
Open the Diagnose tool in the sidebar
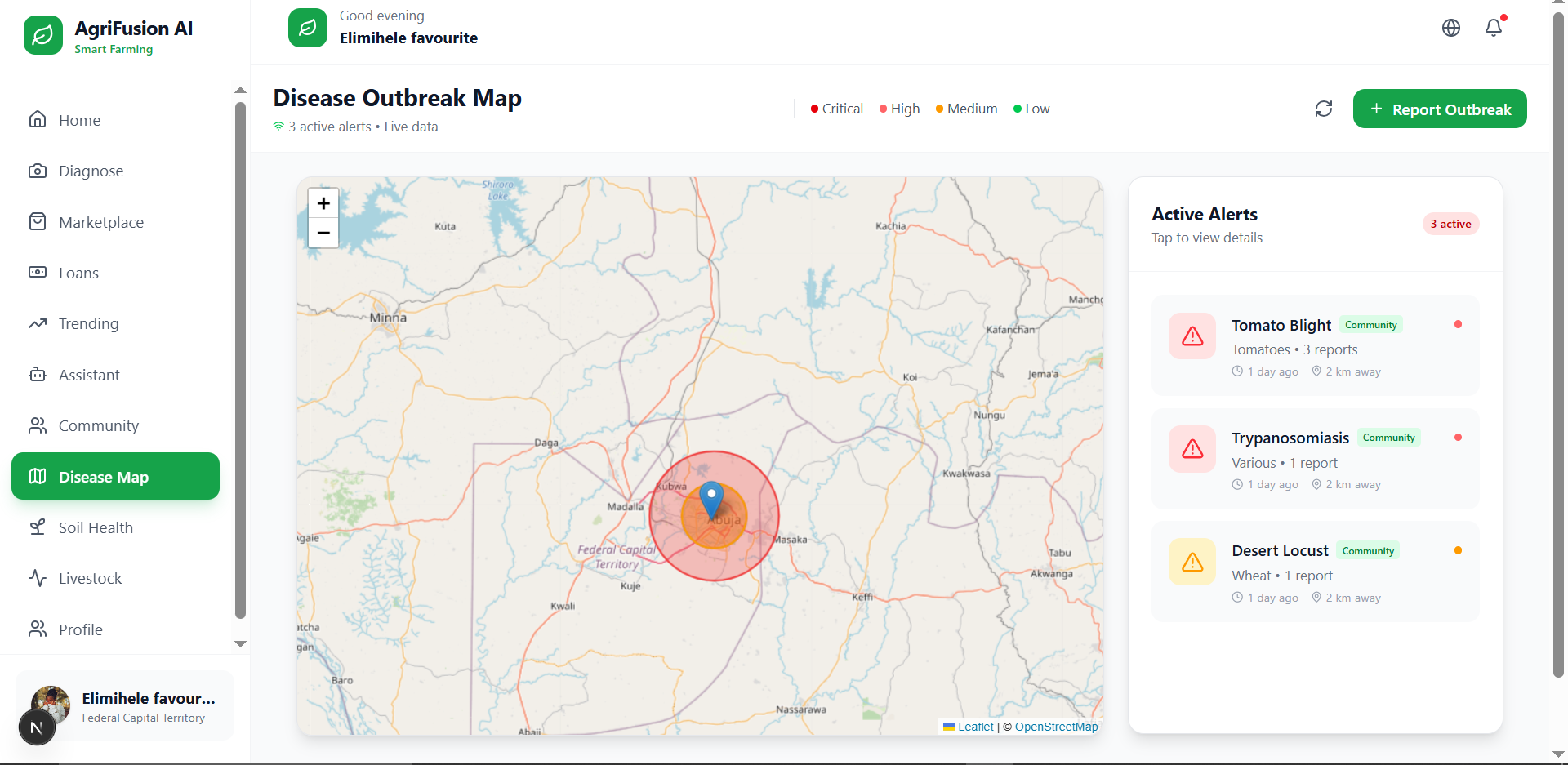[x=90, y=171]
